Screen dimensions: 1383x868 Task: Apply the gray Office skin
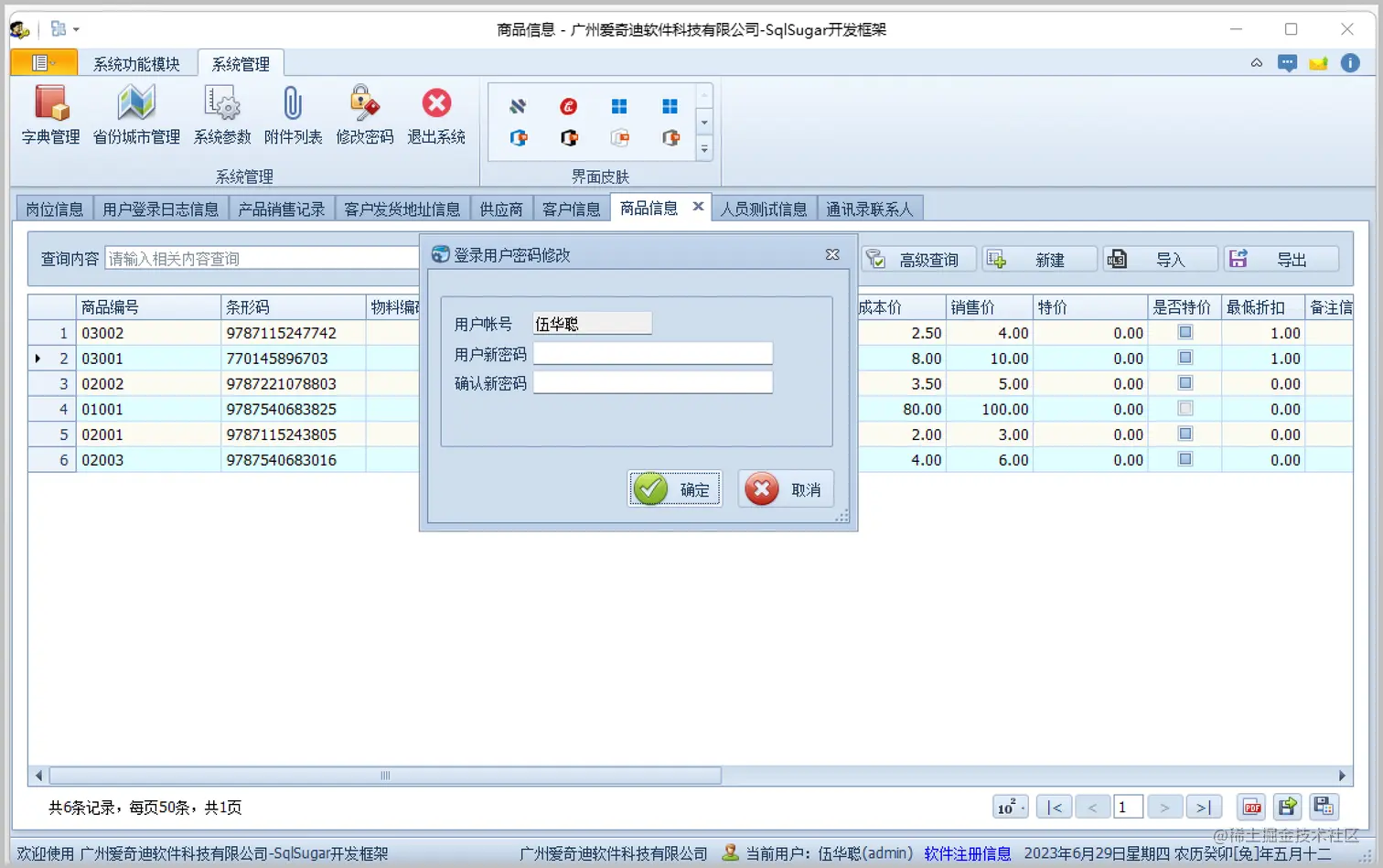[670, 138]
